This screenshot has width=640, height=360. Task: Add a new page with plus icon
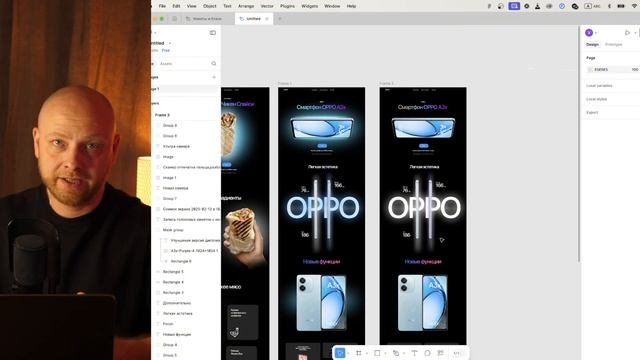coord(214,77)
